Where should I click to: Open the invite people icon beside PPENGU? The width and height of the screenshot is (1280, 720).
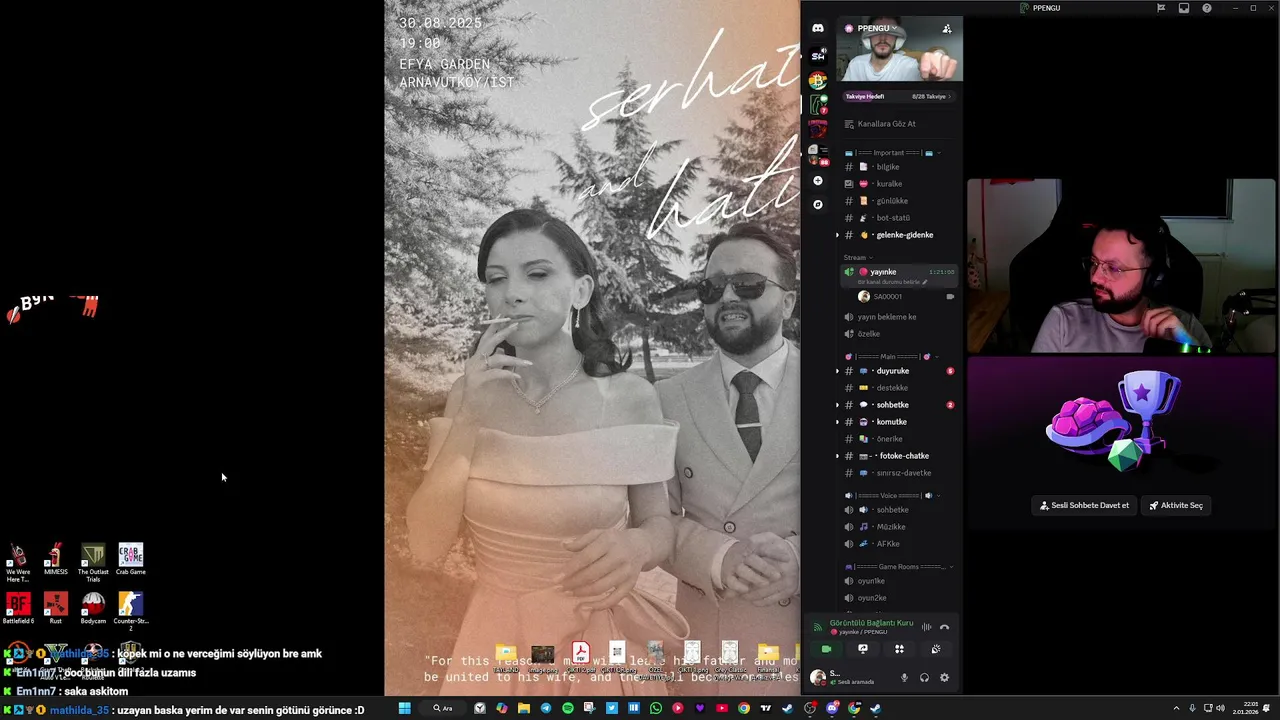click(x=947, y=28)
